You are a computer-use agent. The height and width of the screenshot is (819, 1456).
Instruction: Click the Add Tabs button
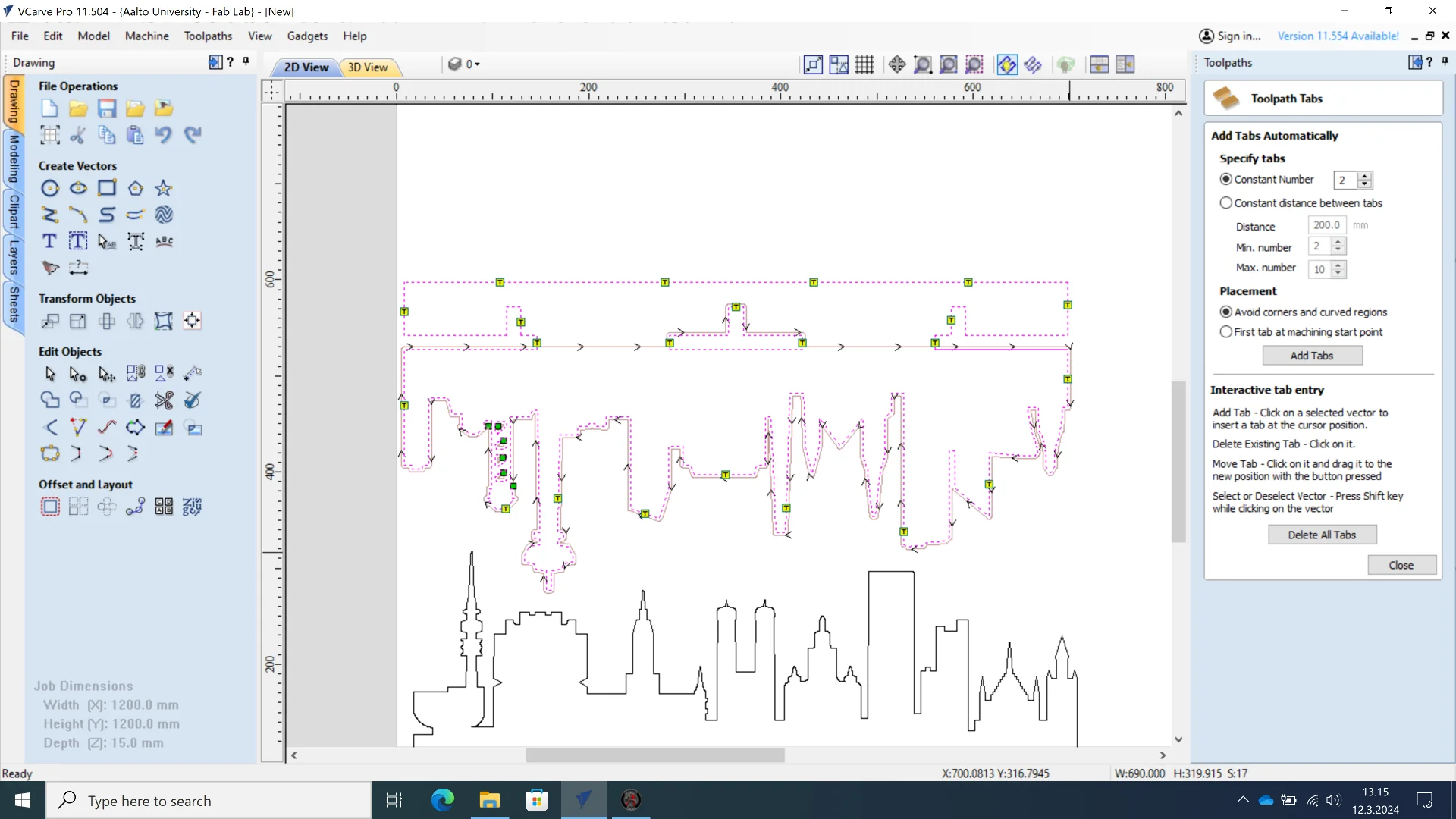tap(1312, 356)
